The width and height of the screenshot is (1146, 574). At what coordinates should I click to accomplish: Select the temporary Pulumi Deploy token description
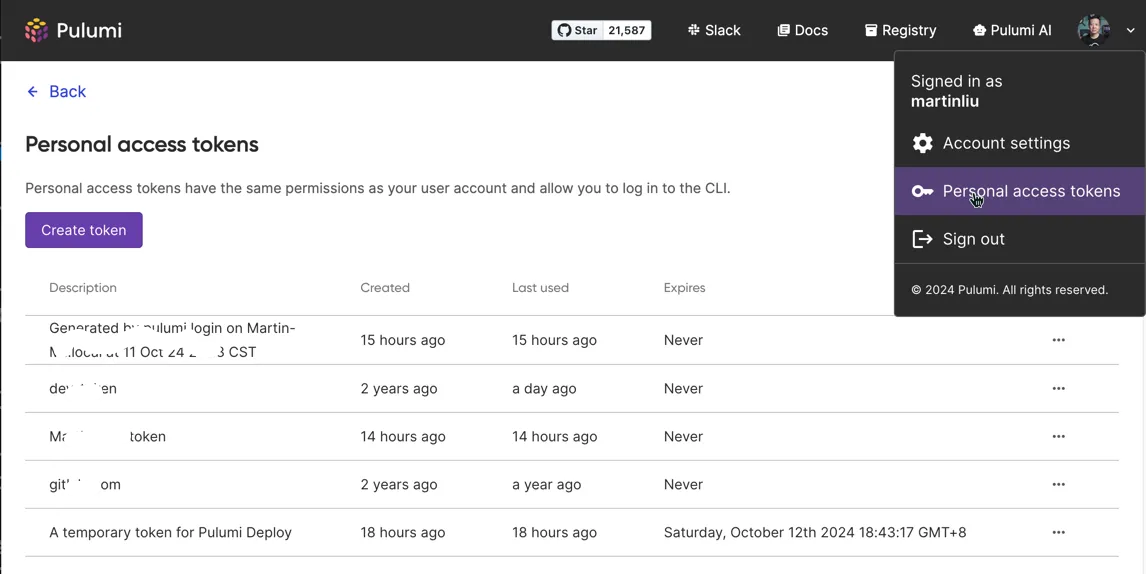170,532
